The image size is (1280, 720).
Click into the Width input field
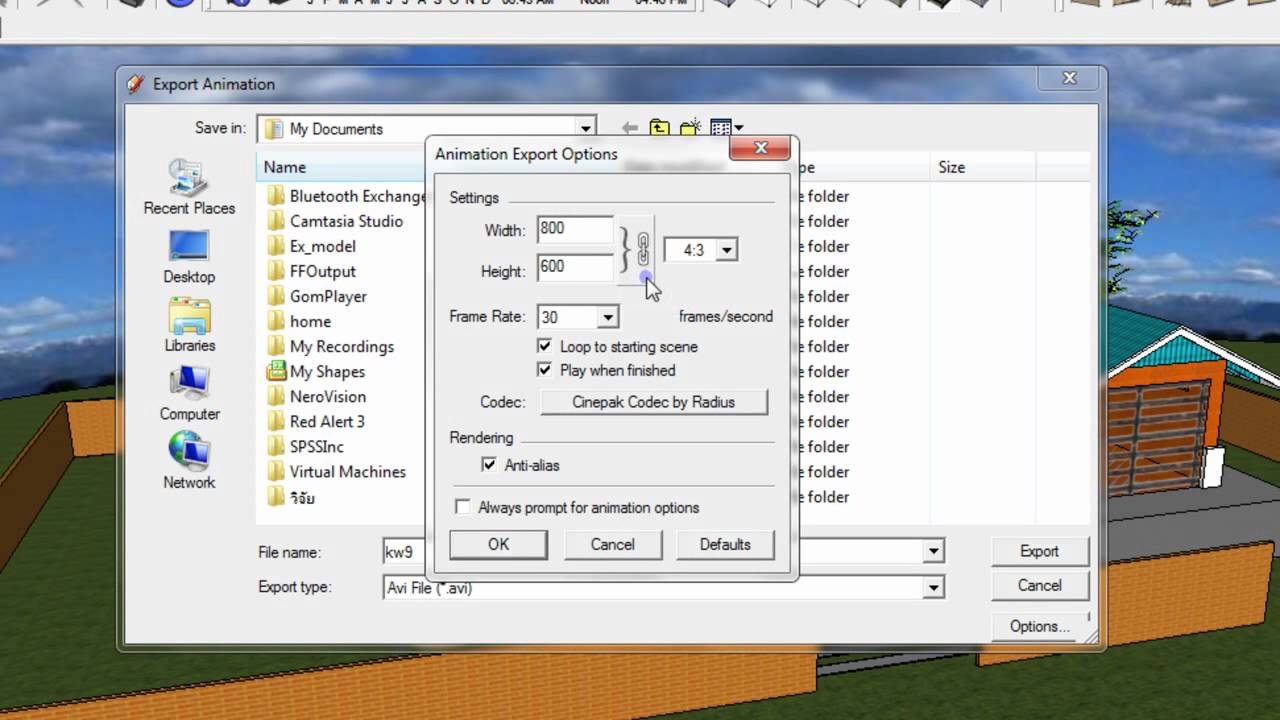click(574, 229)
